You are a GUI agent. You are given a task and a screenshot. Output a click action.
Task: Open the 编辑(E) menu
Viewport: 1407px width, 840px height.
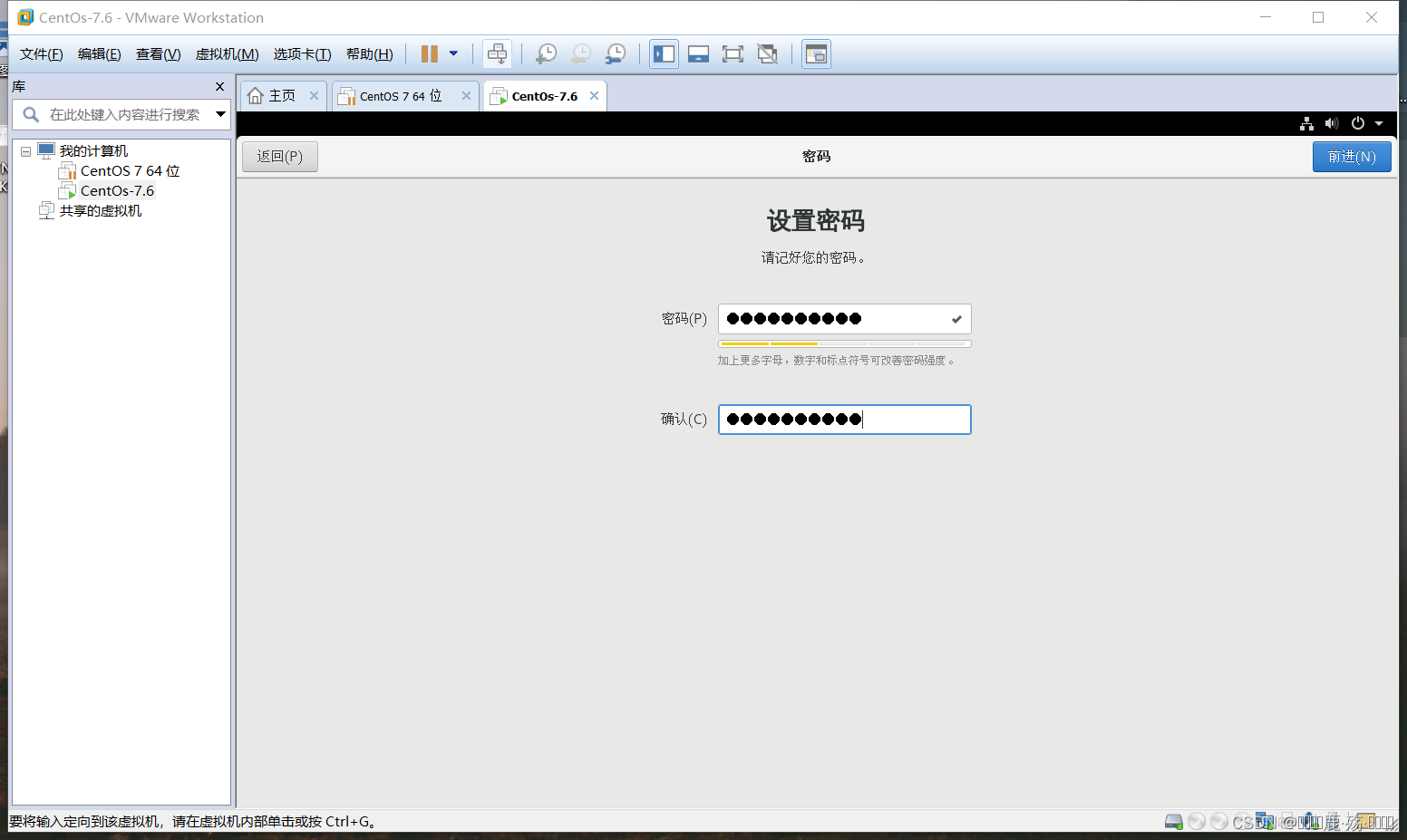pos(100,54)
